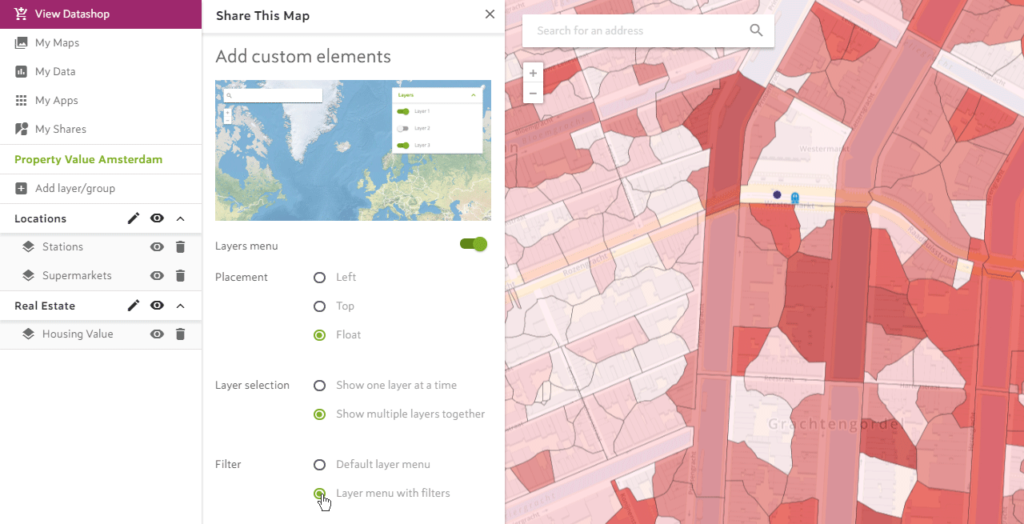Click the Housing Value layer stack icon
1024x524 pixels.
28,334
